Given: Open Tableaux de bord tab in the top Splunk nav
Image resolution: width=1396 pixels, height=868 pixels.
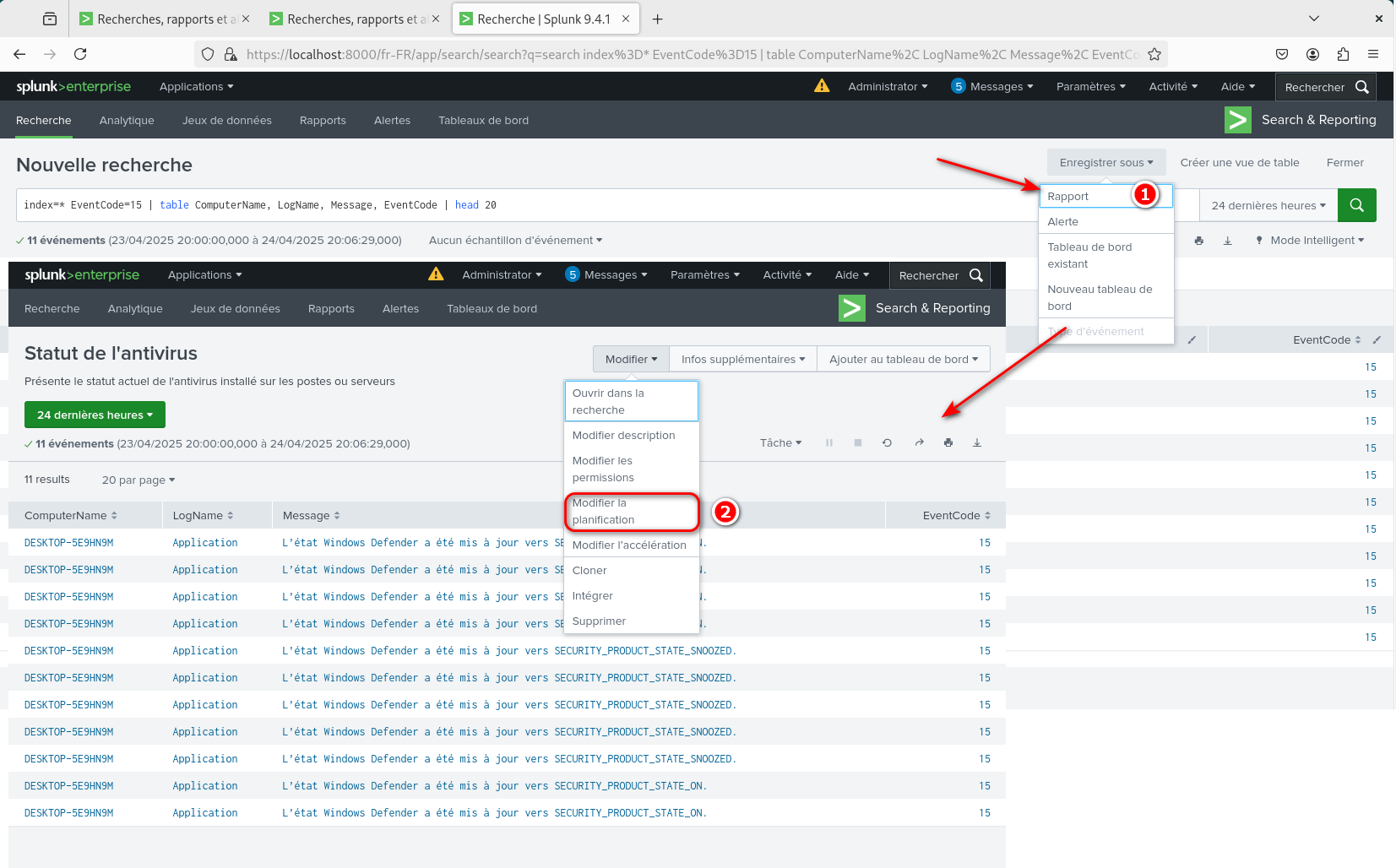Looking at the screenshot, I should point(483,120).
